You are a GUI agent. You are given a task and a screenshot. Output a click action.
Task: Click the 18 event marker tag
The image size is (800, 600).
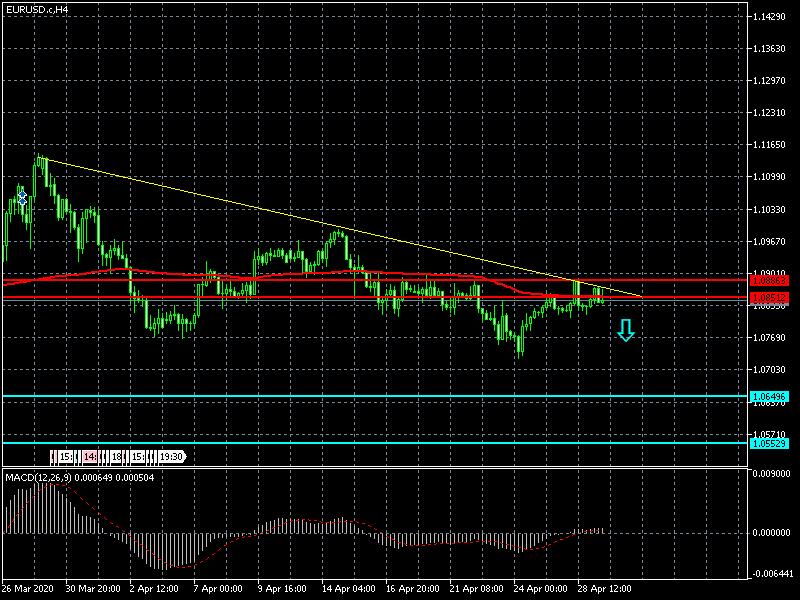tap(116, 457)
